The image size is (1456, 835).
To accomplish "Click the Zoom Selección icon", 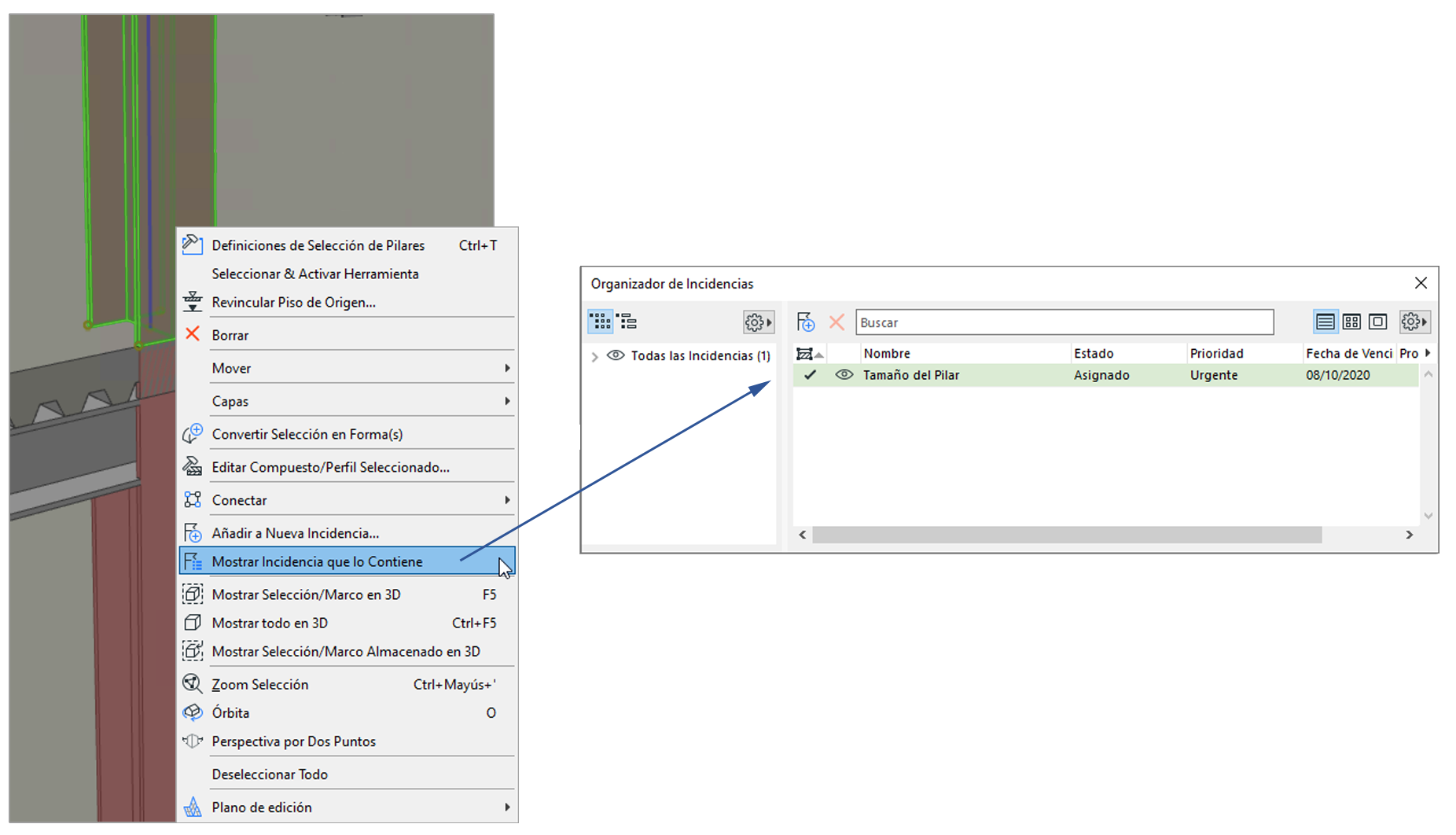I will pyautogui.click(x=193, y=684).
